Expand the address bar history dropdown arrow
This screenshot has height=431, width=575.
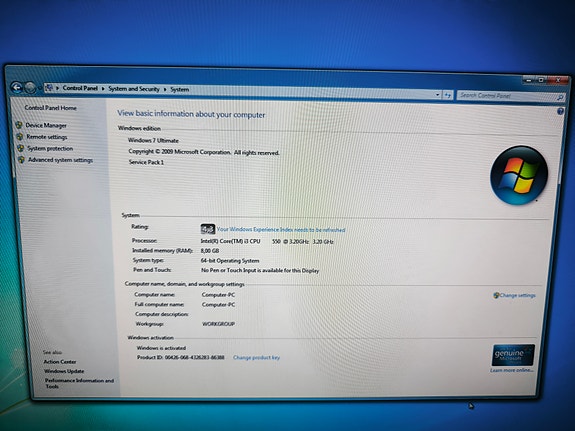[438, 95]
